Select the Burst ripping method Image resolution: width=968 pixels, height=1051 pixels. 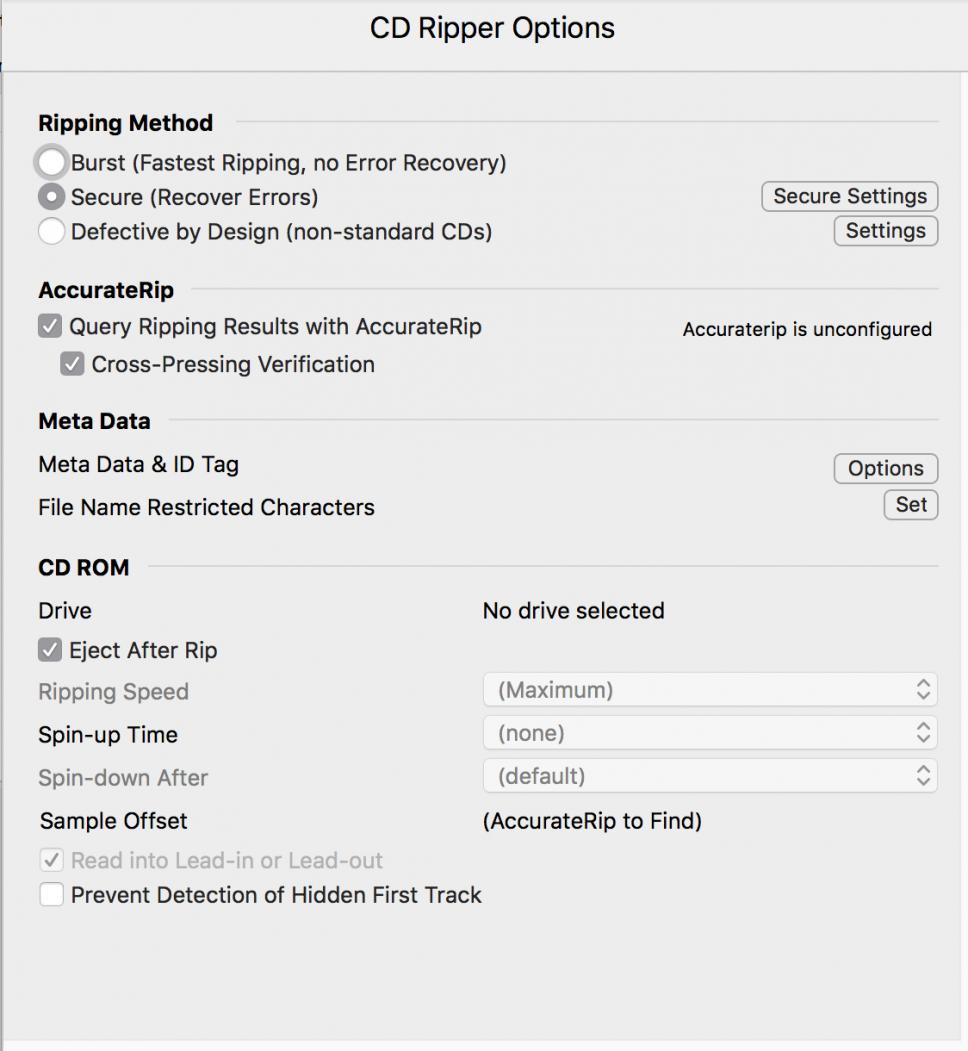point(52,162)
